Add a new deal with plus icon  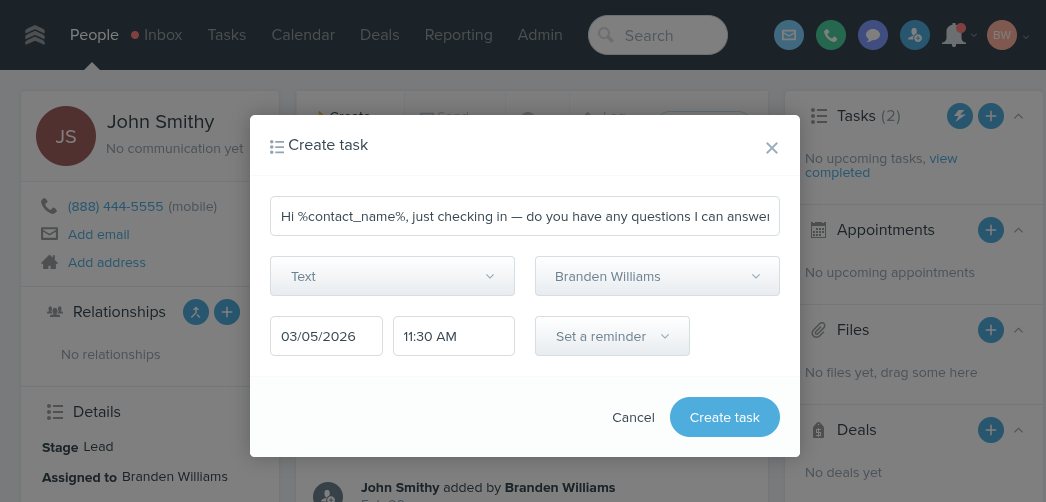tap(991, 430)
